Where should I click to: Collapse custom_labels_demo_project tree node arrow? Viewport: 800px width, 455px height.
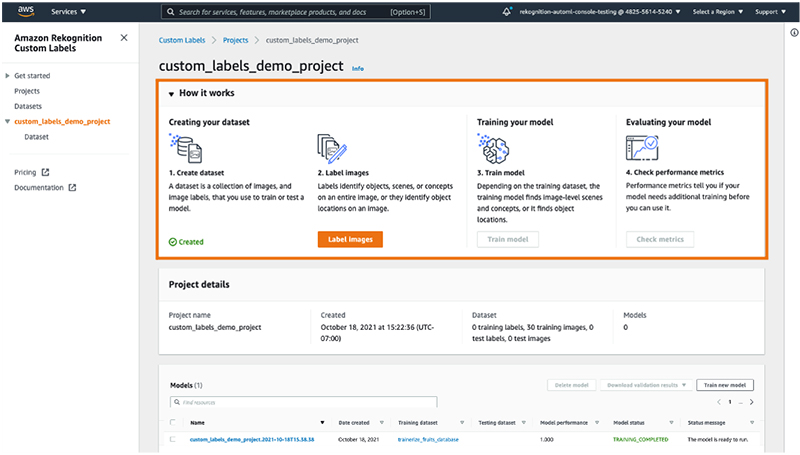coord(7,121)
